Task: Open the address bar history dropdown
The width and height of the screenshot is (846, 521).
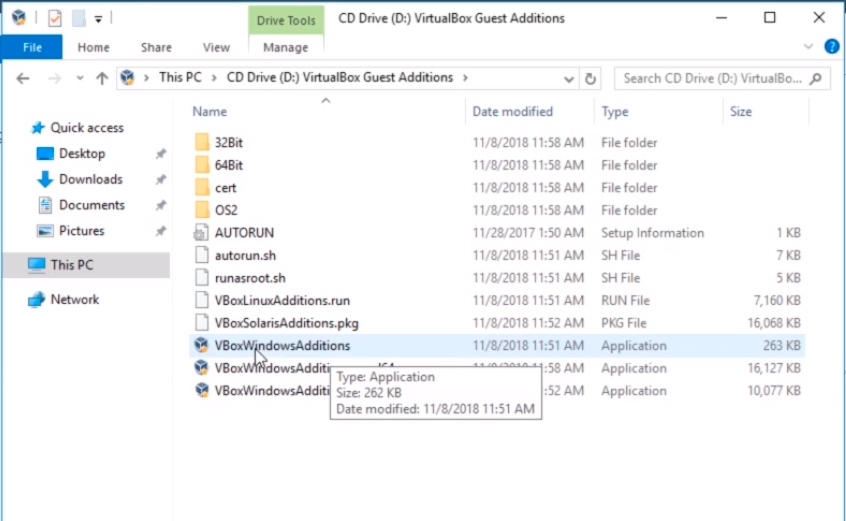Action: point(569,79)
